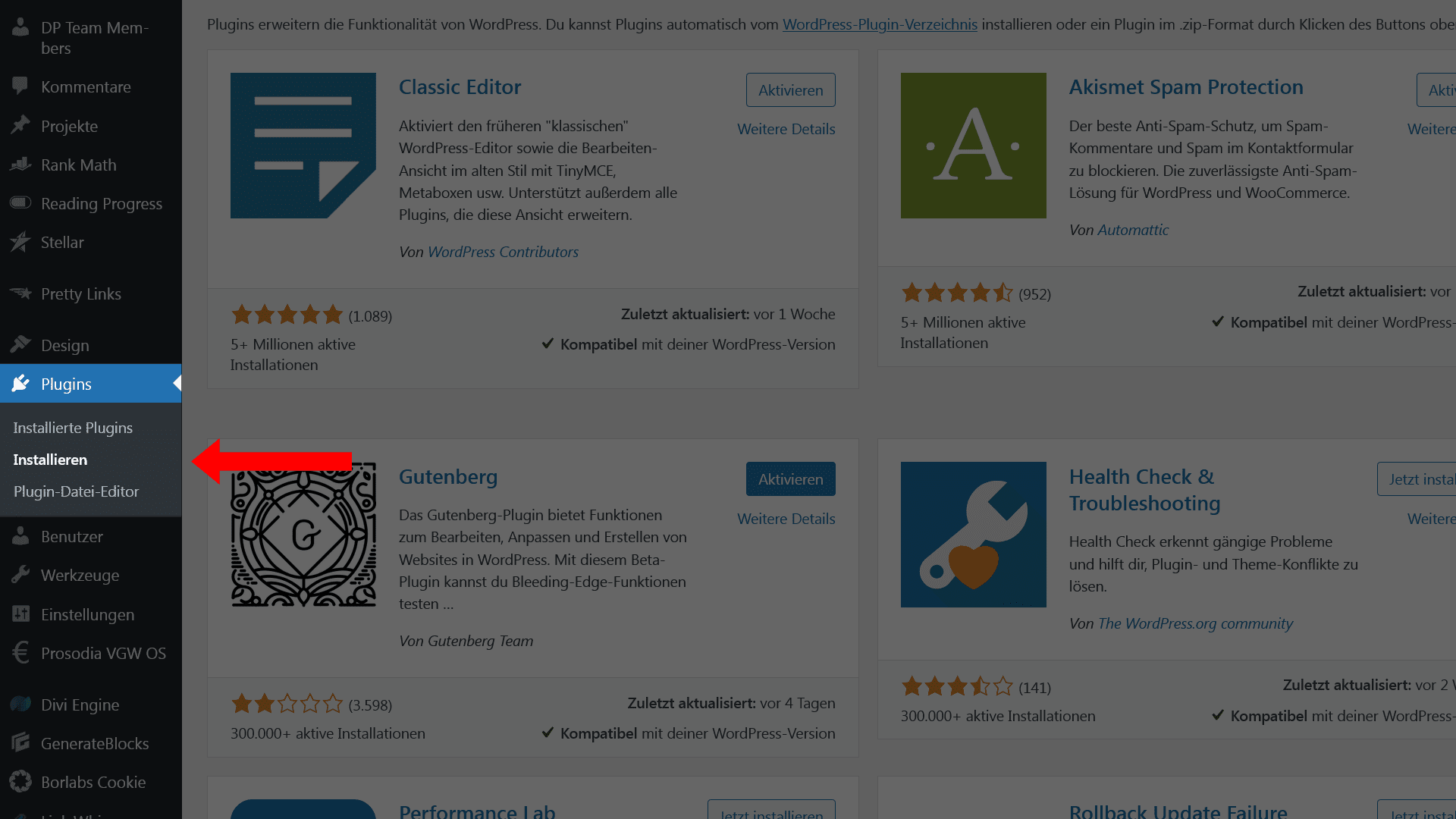Expand Werkzeuge sidebar section

(x=80, y=575)
